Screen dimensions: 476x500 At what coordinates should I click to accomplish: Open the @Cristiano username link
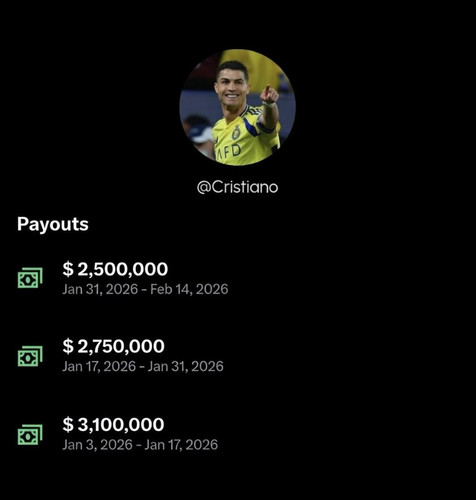coord(237,187)
